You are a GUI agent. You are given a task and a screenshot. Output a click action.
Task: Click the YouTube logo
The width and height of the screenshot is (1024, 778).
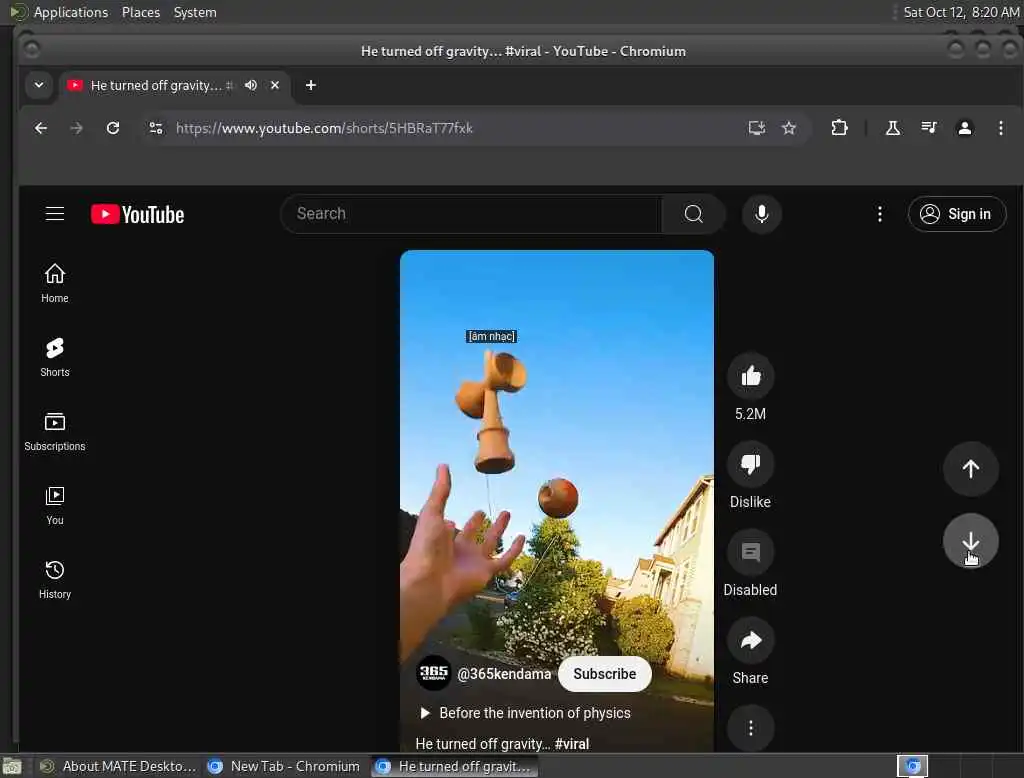pyautogui.click(x=137, y=214)
